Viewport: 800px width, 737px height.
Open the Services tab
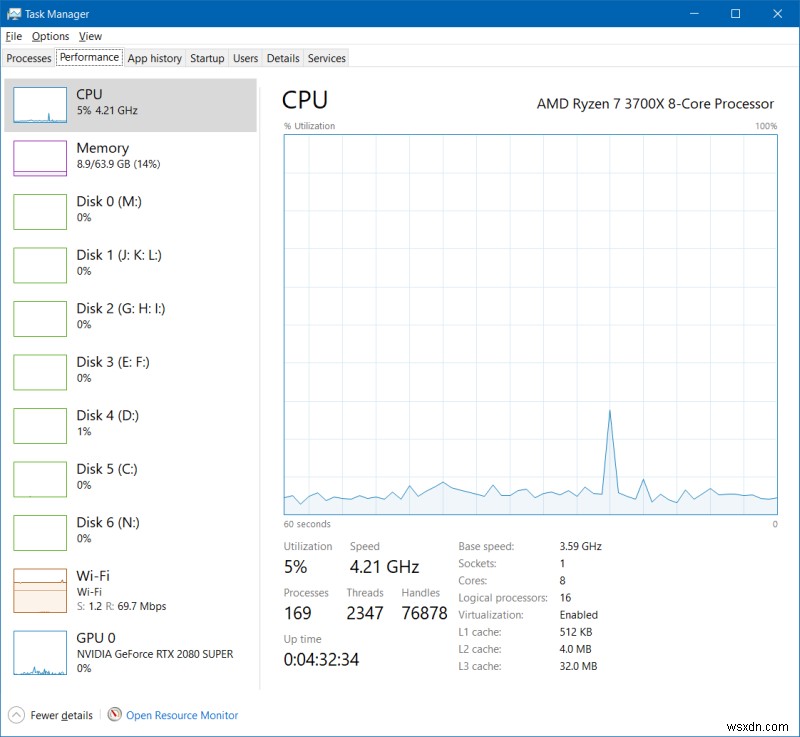[326, 58]
